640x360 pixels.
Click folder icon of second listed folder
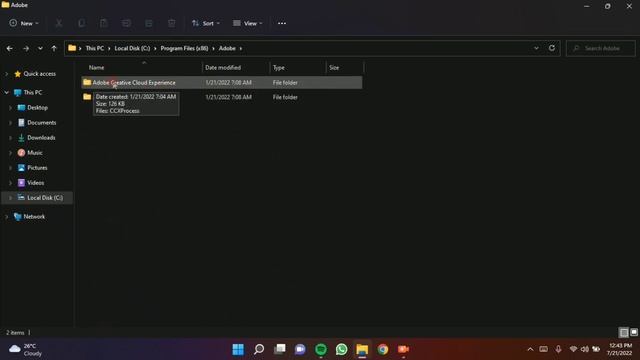pos(87,97)
